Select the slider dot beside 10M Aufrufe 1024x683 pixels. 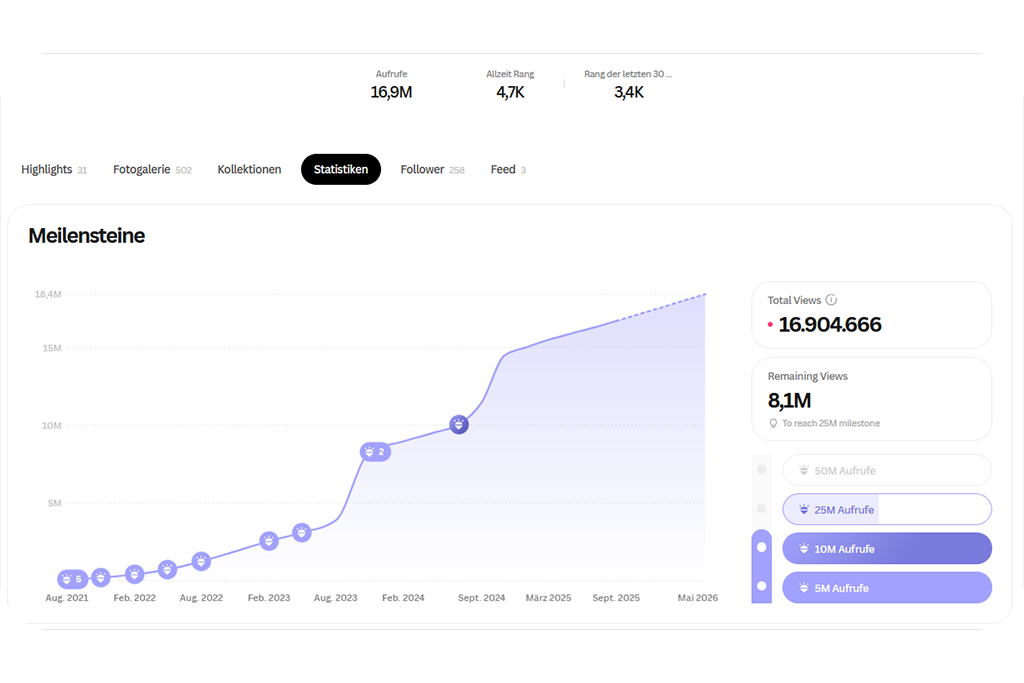pos(762,548)
